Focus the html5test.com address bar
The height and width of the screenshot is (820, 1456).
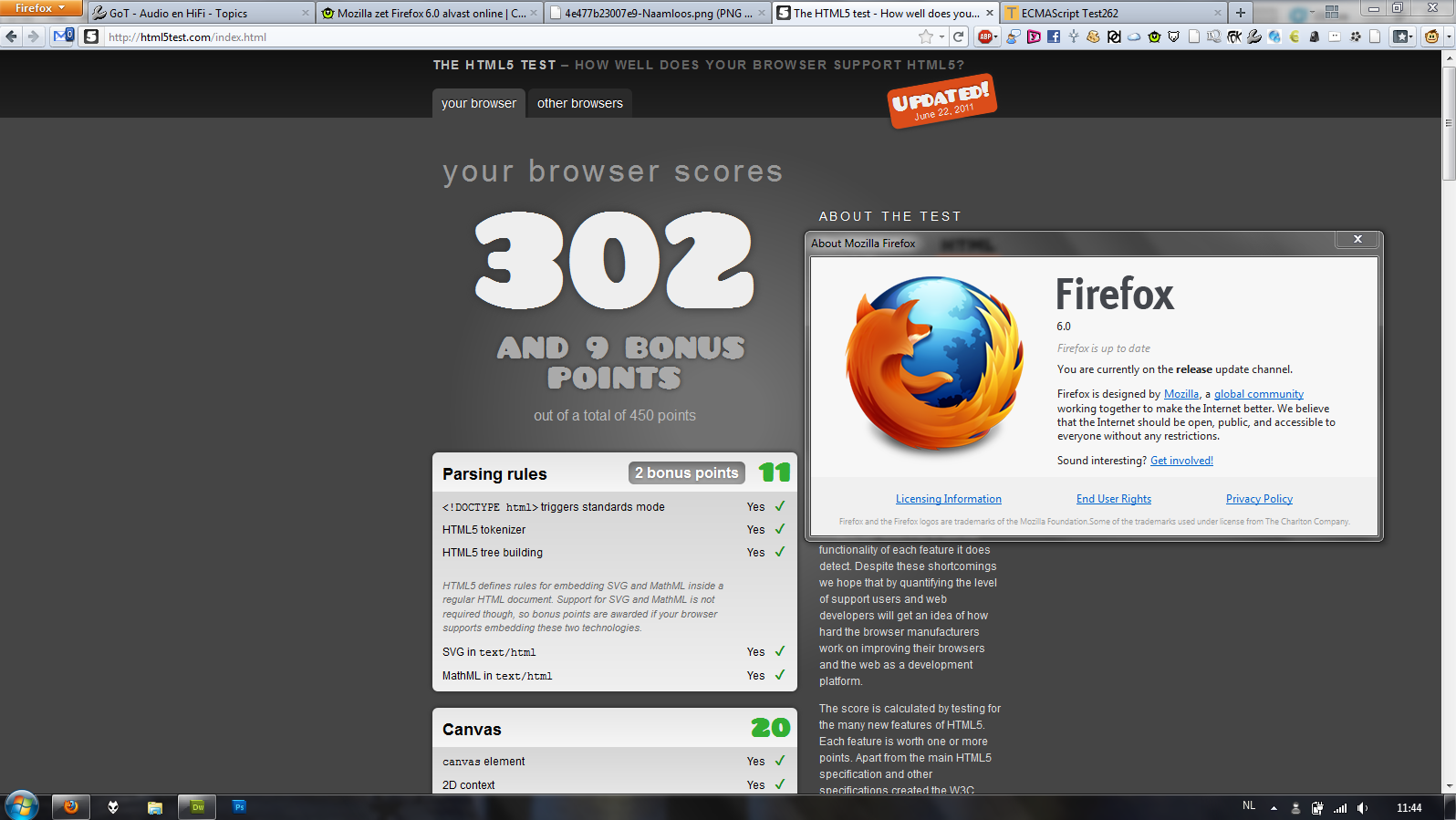tap(511, 37)
